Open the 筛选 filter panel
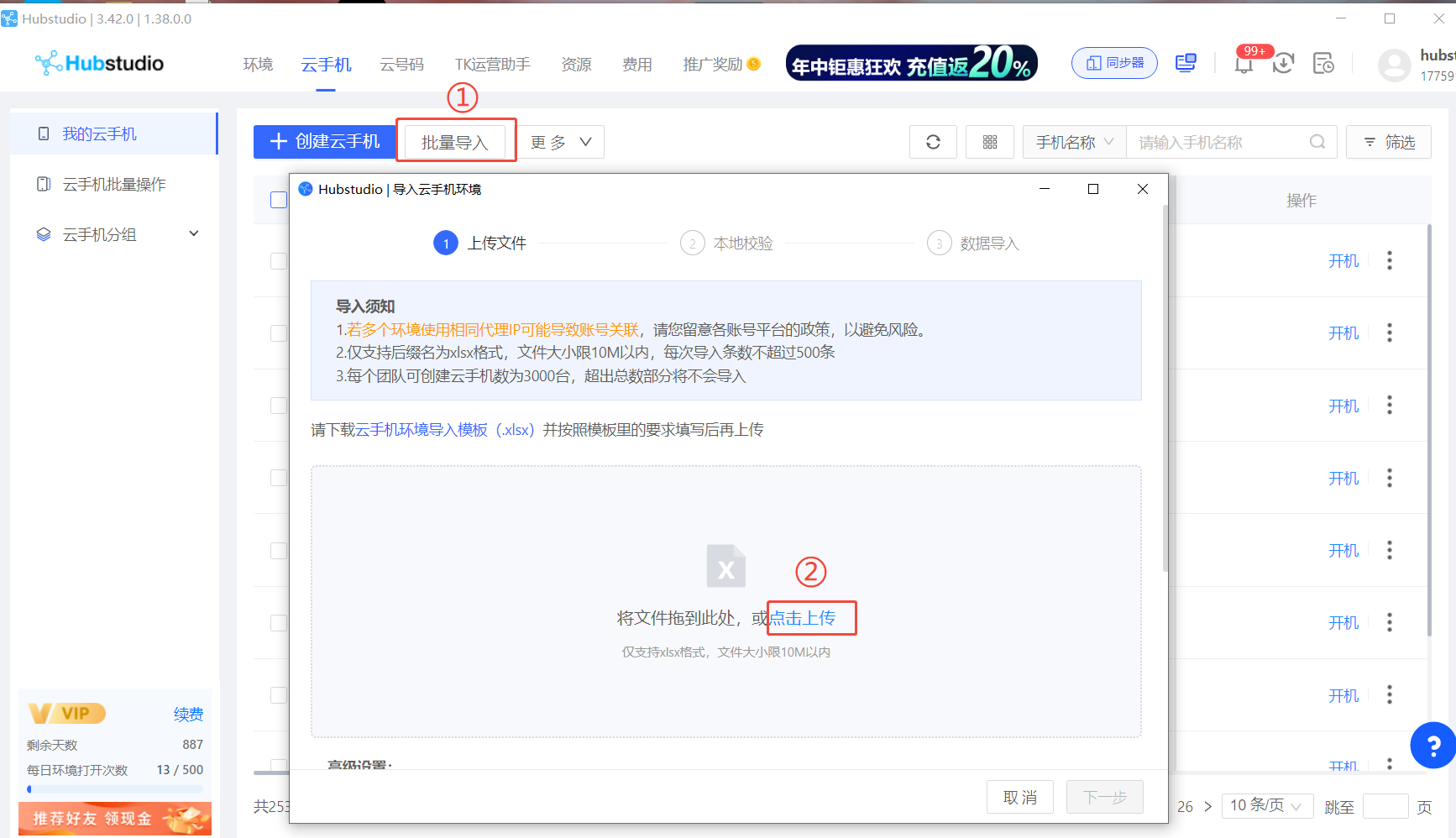Image resolution: width=1456 pixels, height=838 pixels. (1389, 142)
